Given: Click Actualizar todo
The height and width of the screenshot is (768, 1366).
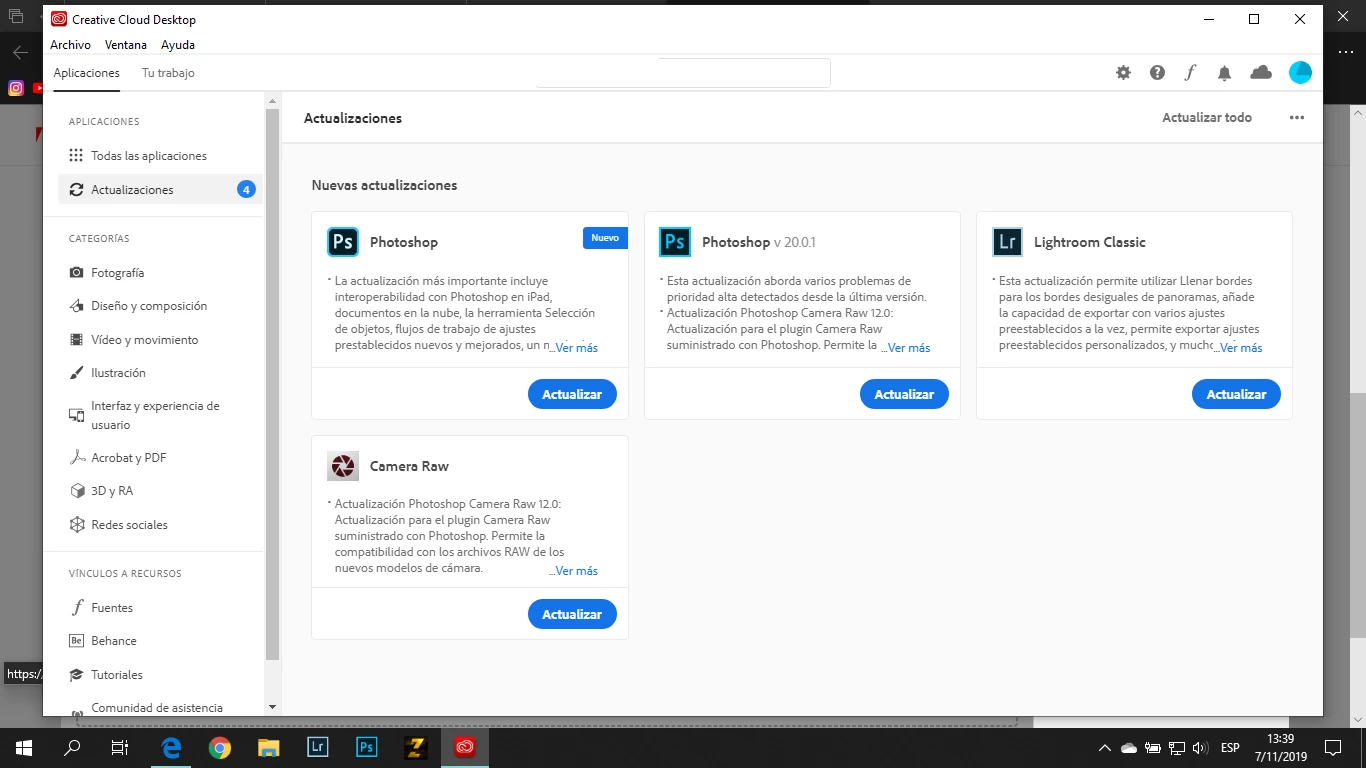Looking at the screenshot, I should (x=1207, y=118).
